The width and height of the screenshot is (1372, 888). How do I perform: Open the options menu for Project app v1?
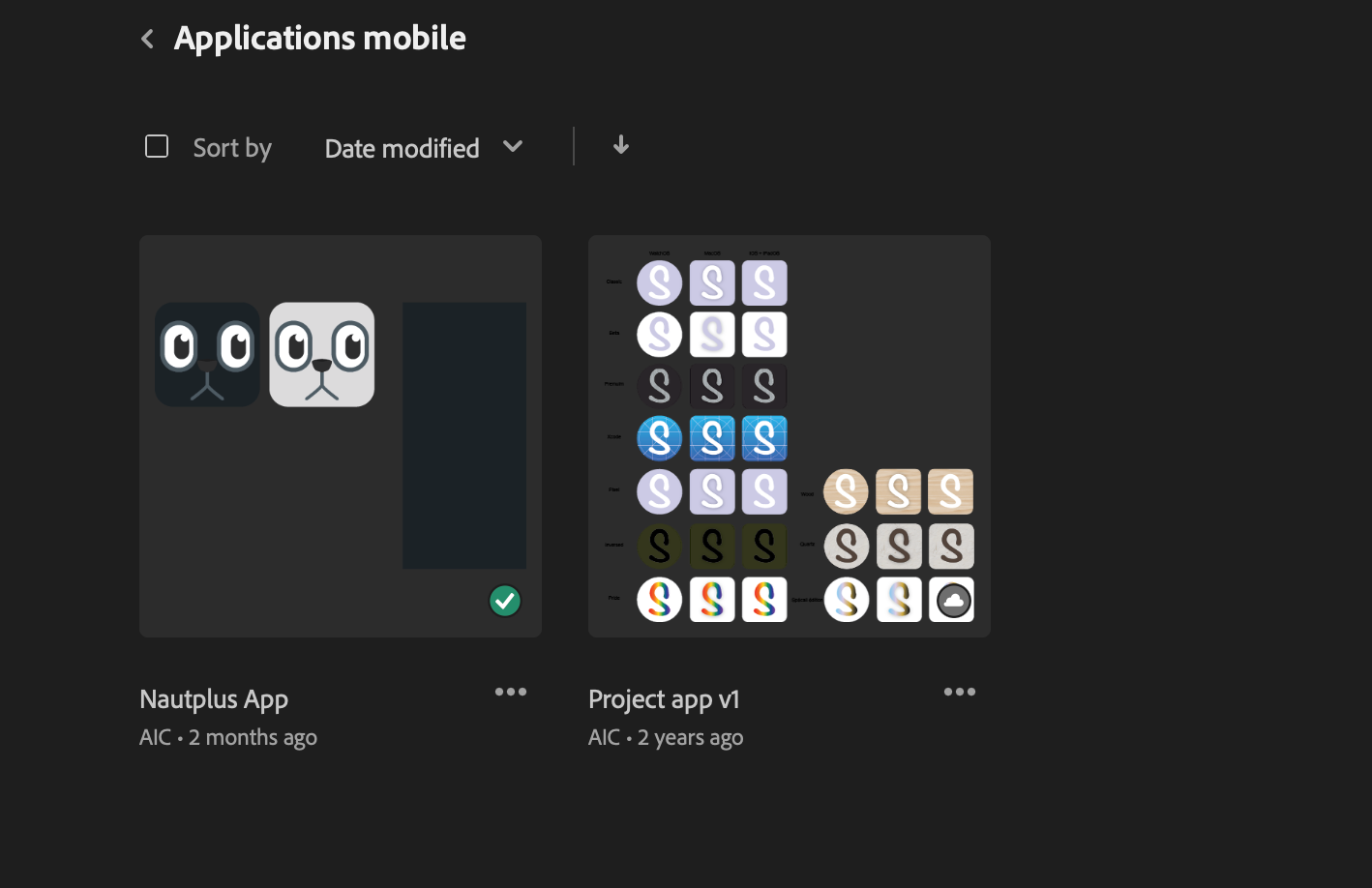pyautogui.click(x=960, y=691)
